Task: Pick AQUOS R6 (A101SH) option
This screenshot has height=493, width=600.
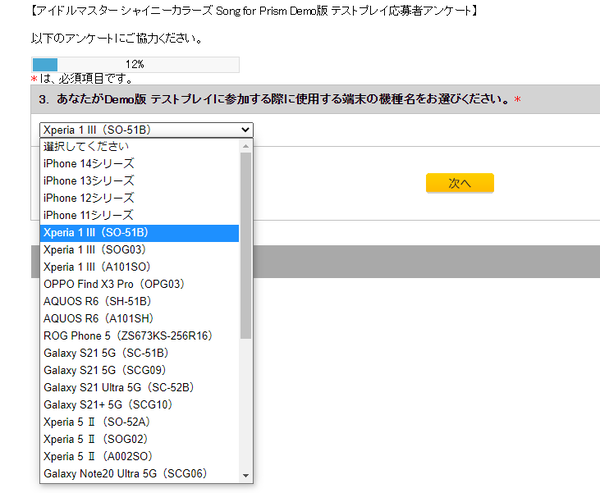Action: coord(140,319)
